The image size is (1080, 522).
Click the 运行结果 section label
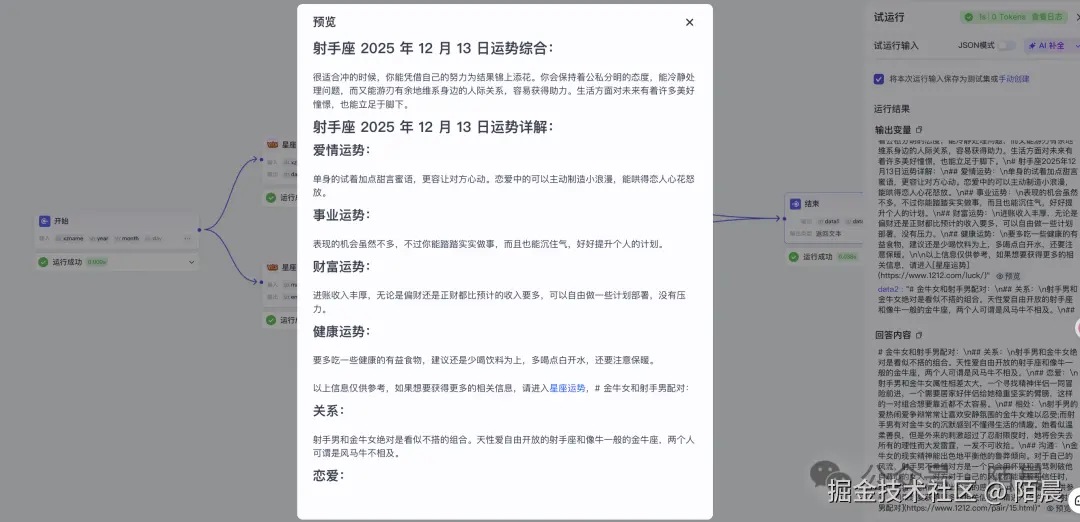892,108
